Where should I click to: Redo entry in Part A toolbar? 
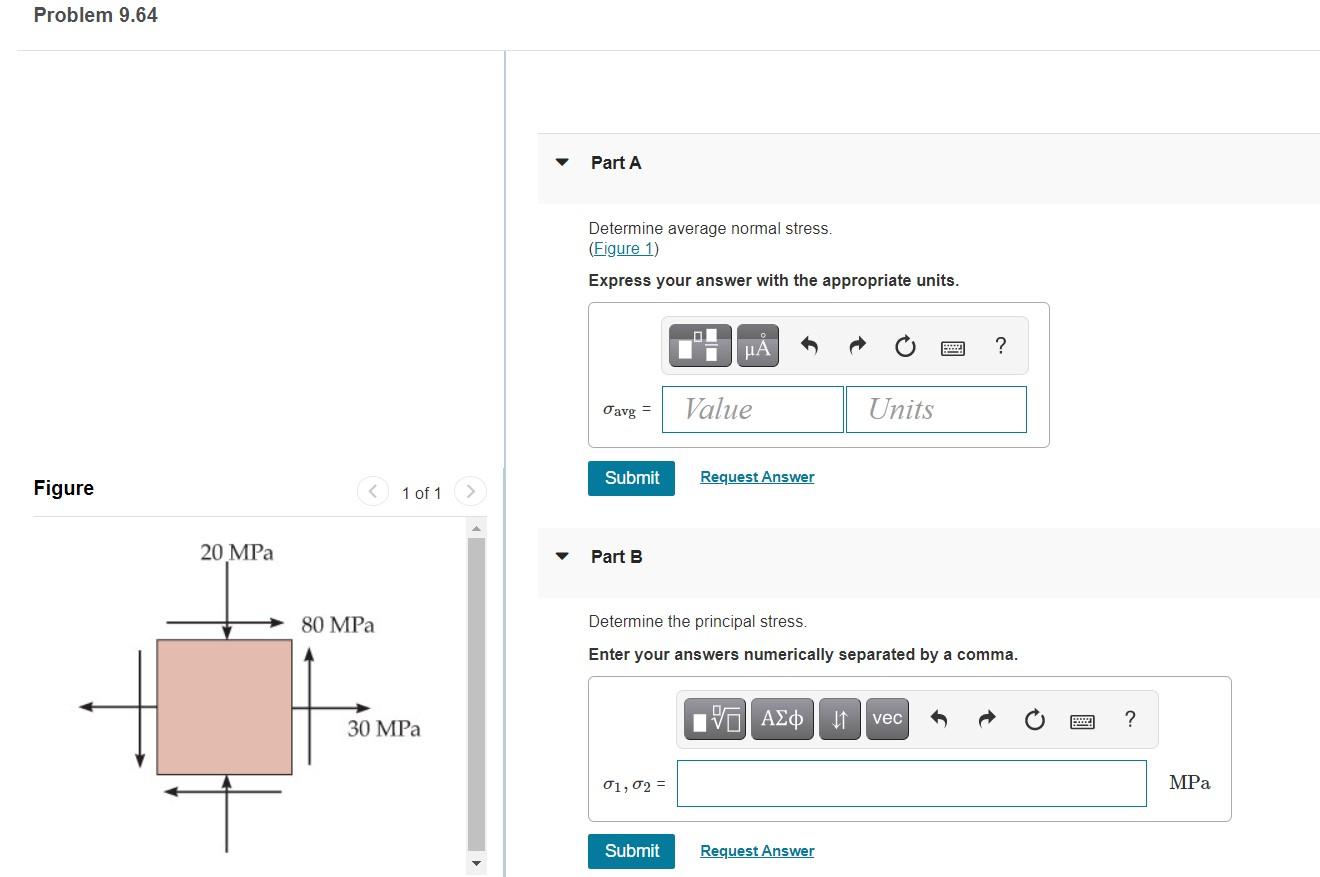pos(858,346)
